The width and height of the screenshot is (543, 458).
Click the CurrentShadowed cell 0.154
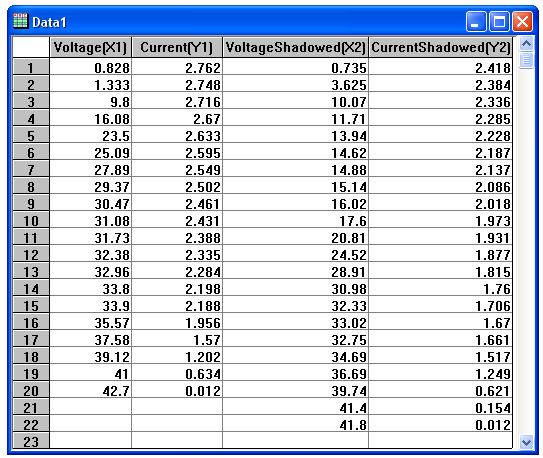point(441,407)
